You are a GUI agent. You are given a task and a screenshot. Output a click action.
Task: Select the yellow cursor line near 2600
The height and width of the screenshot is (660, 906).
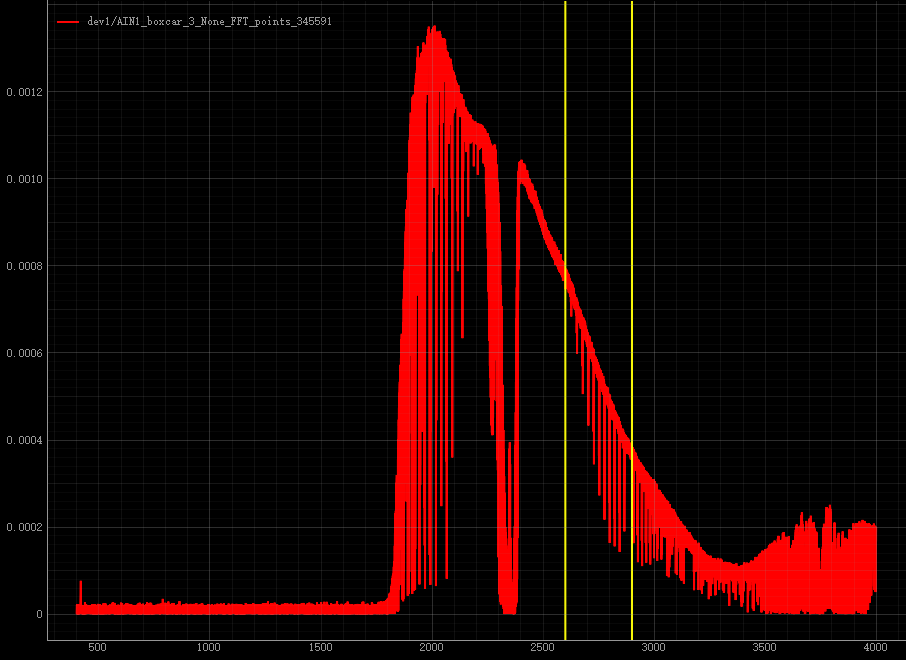click(565, 320)
